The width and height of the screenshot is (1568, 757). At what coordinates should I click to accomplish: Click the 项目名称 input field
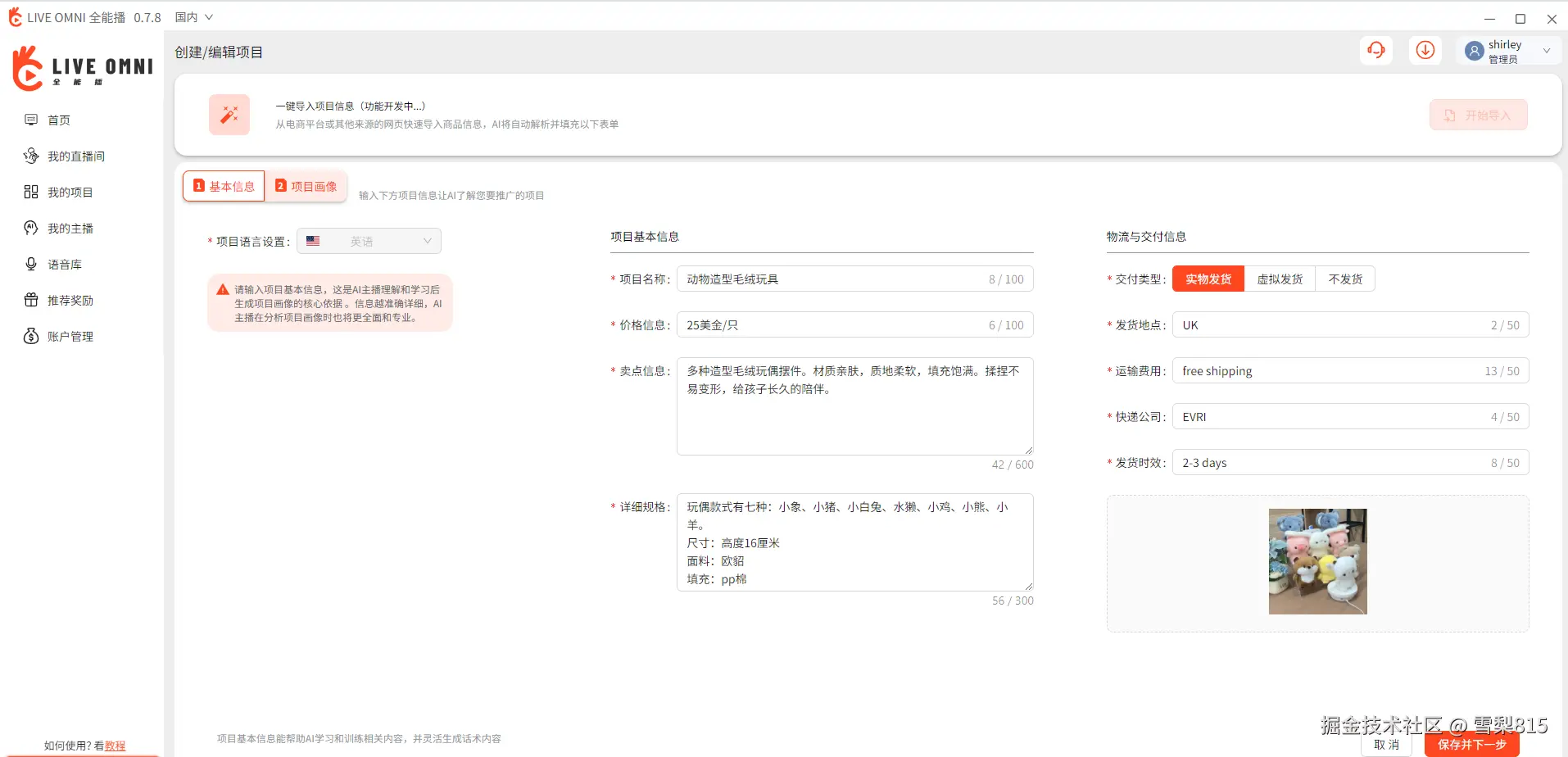(x=855, y=279)
